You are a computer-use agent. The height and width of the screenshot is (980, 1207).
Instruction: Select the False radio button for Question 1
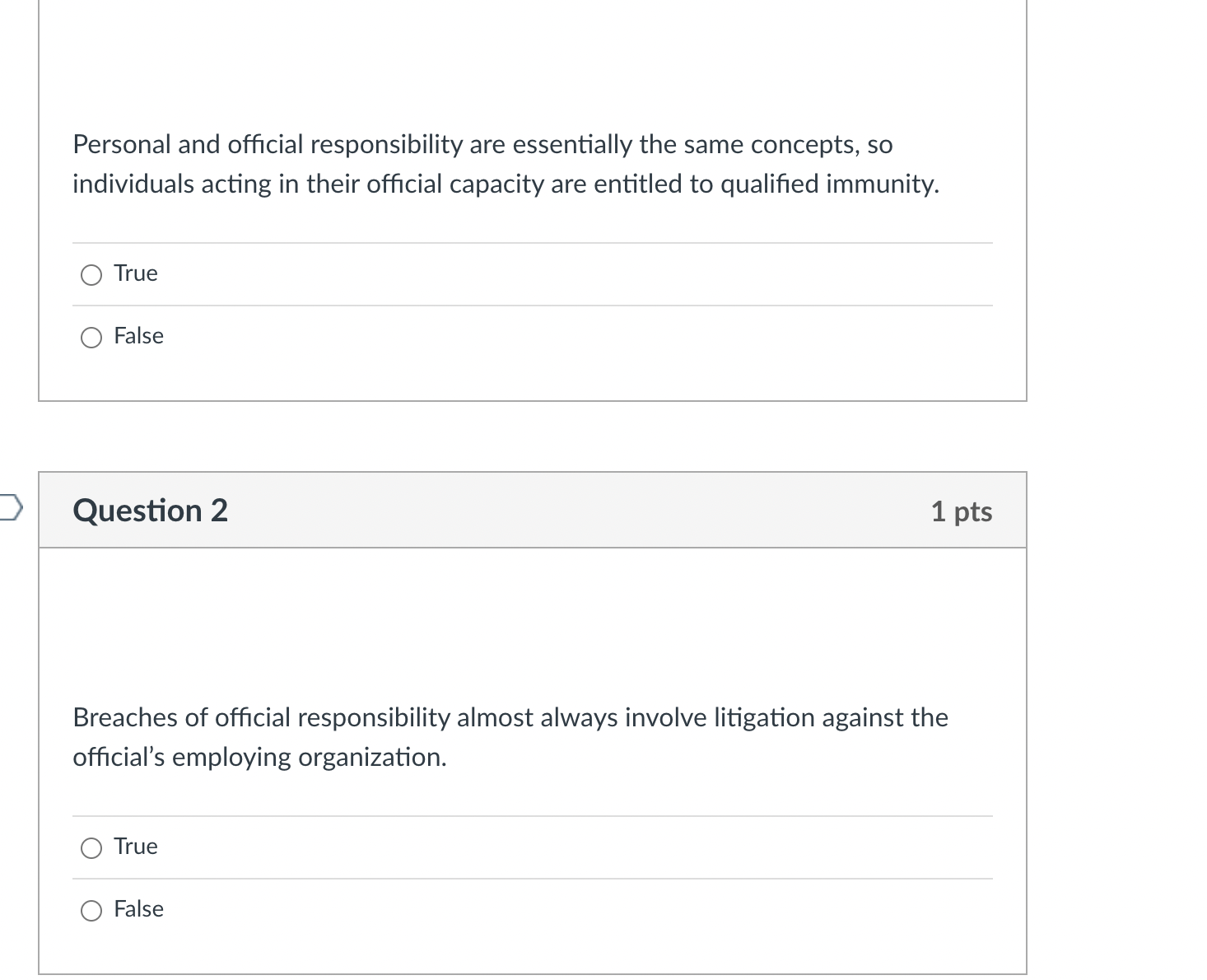pos(91,337)
